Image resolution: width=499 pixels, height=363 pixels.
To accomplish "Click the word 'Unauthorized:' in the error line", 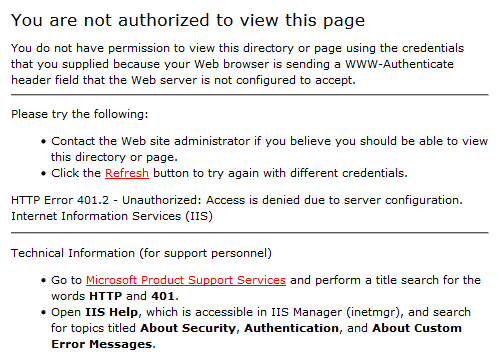I will coord(162,200).
